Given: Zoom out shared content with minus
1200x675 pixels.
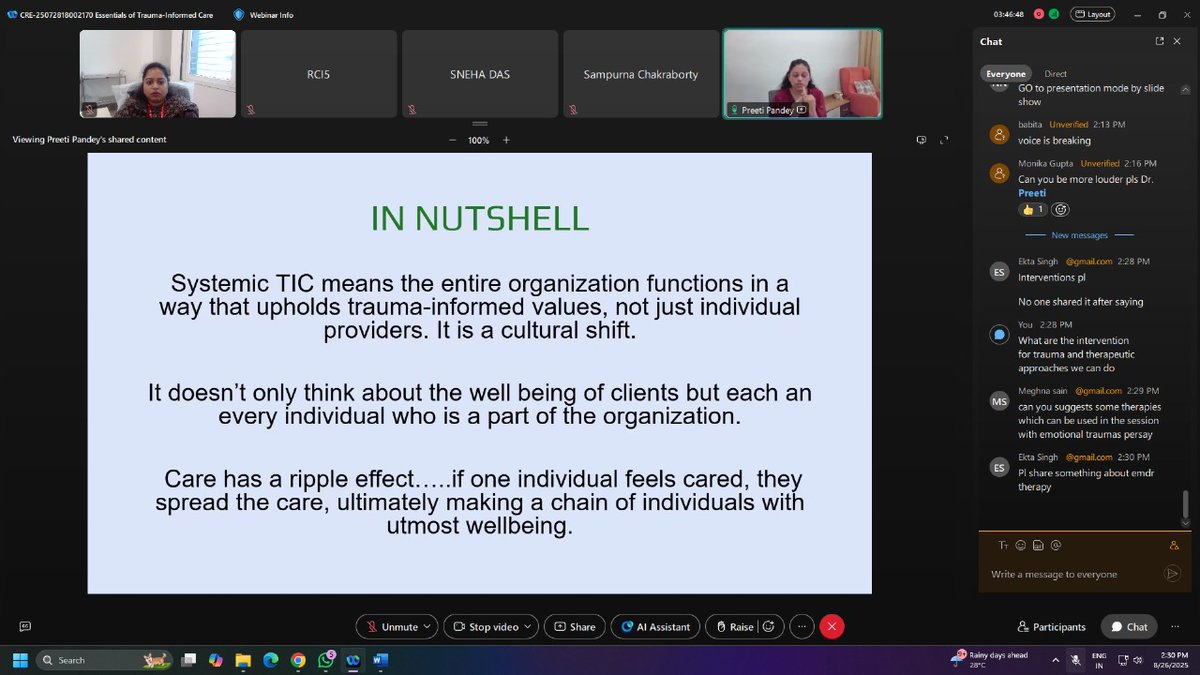Looking at the screenshot, I should coord(453,140).
